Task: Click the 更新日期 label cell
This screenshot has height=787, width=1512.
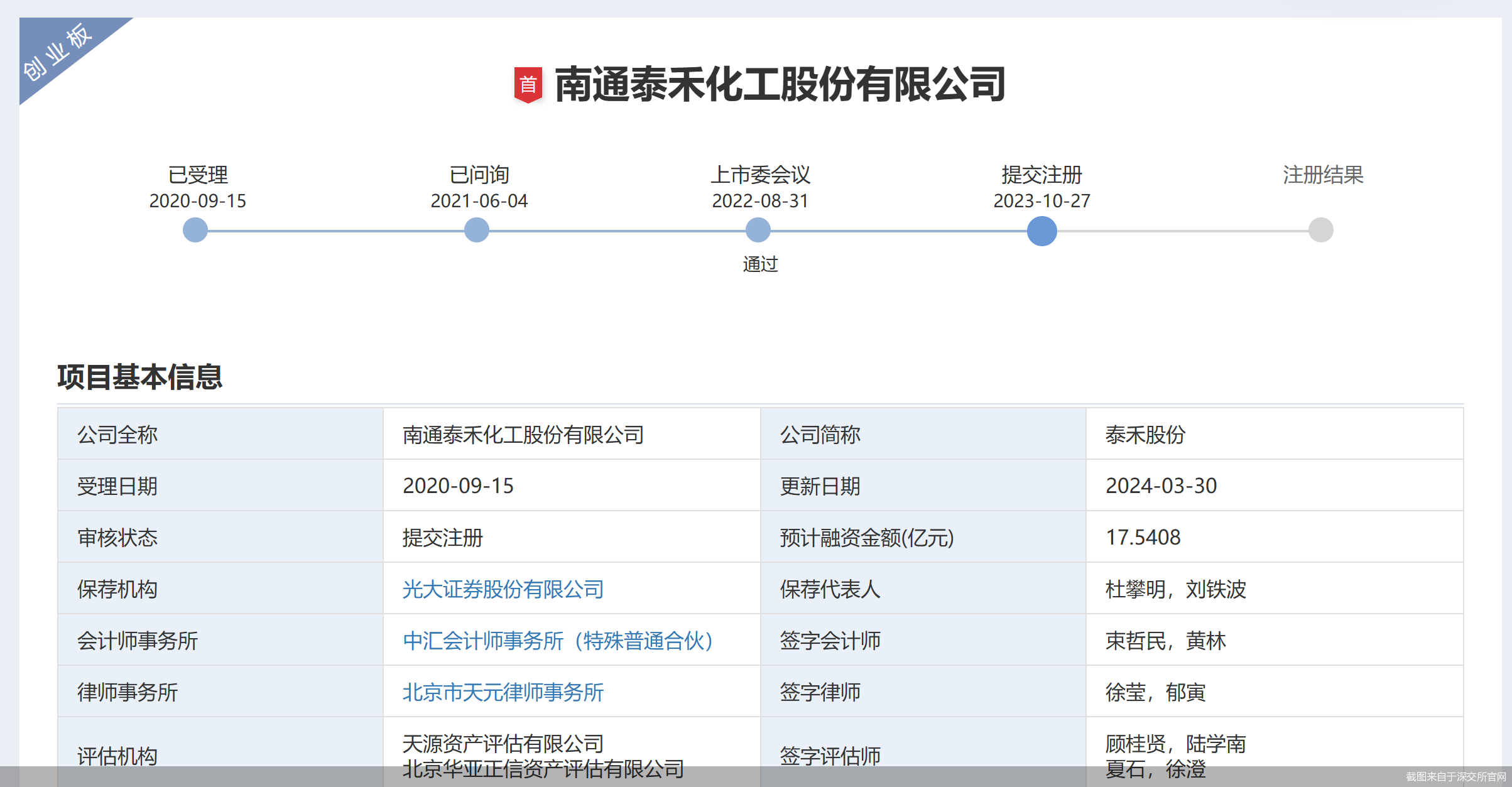Action: click(923, 486)
